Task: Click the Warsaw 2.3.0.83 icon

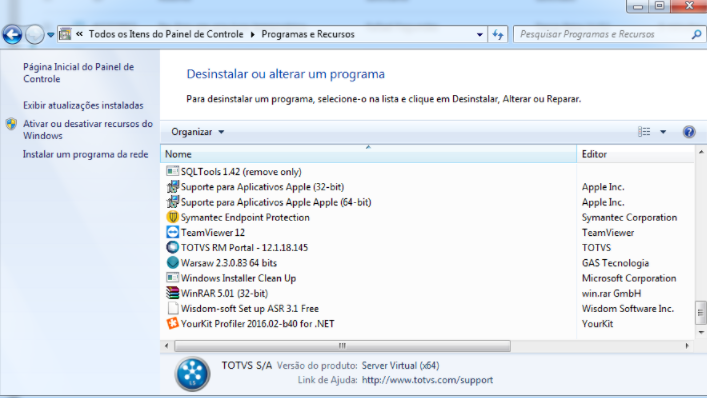Action: (172, 263)
